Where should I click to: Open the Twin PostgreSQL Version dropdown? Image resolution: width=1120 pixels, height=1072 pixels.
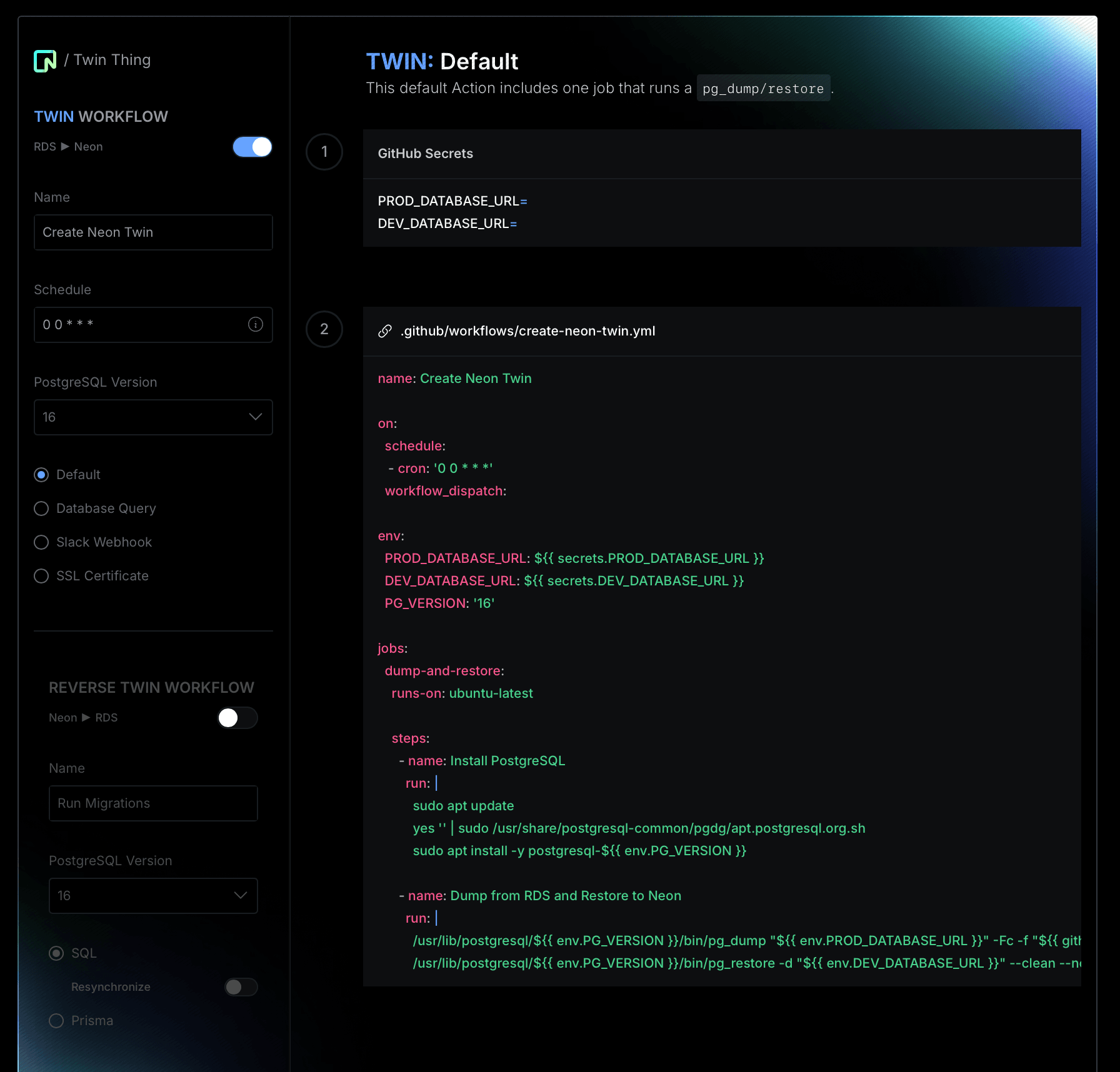pyautogui.click(x=153, y=417)
